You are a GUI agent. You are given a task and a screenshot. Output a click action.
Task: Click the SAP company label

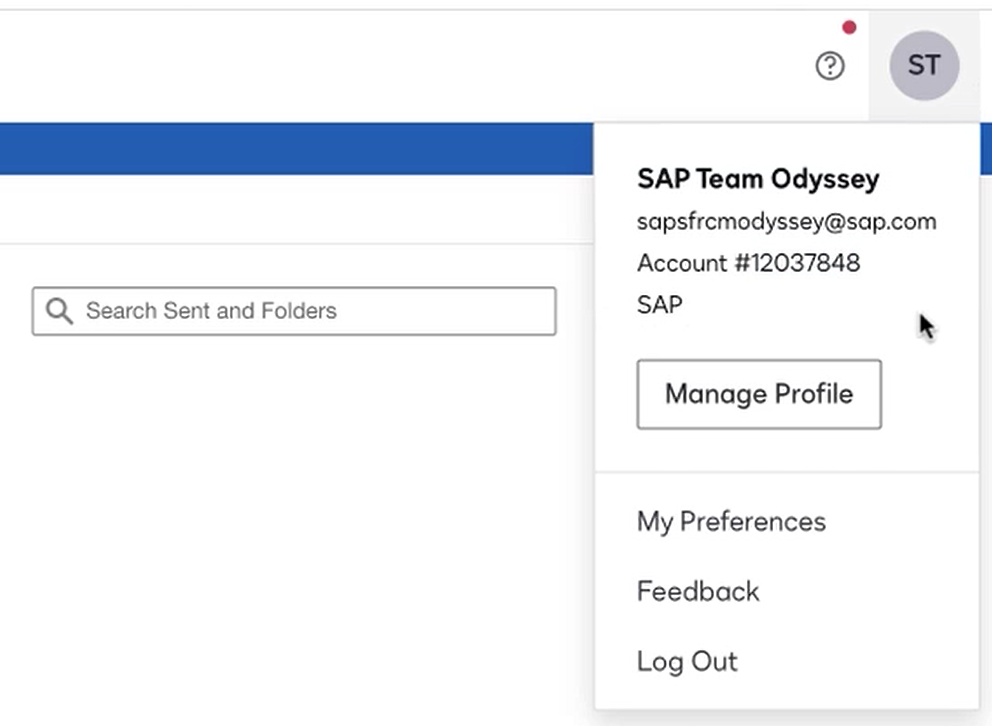(x=660, y=305)
